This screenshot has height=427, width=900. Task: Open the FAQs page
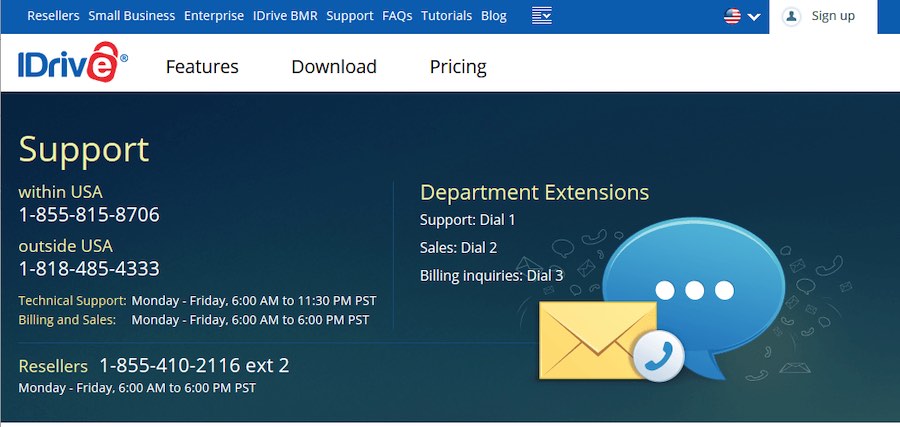397,16
